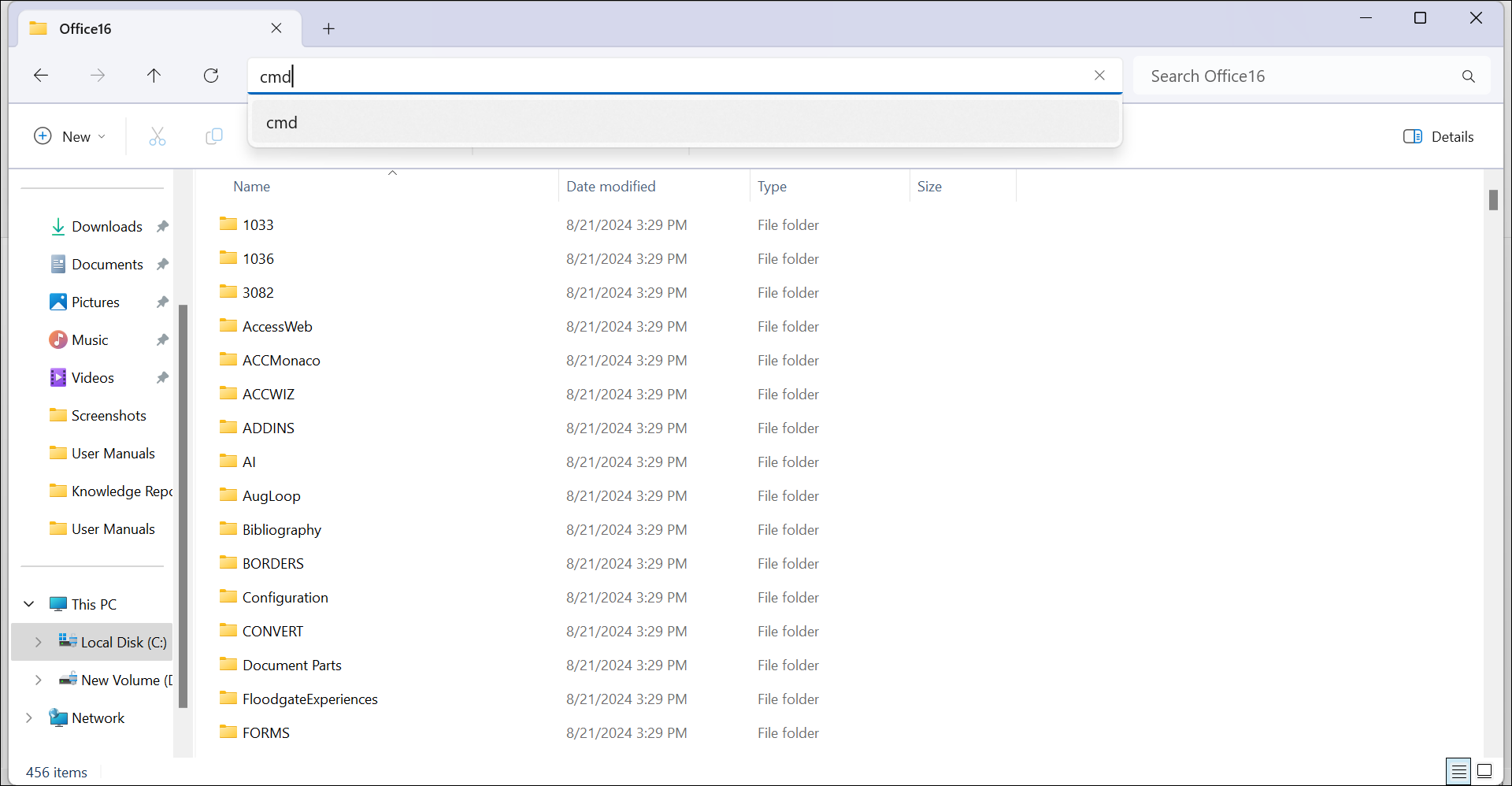Refresh the current folder view
The width and height of the screenshot is (1512, 786).
211,76
